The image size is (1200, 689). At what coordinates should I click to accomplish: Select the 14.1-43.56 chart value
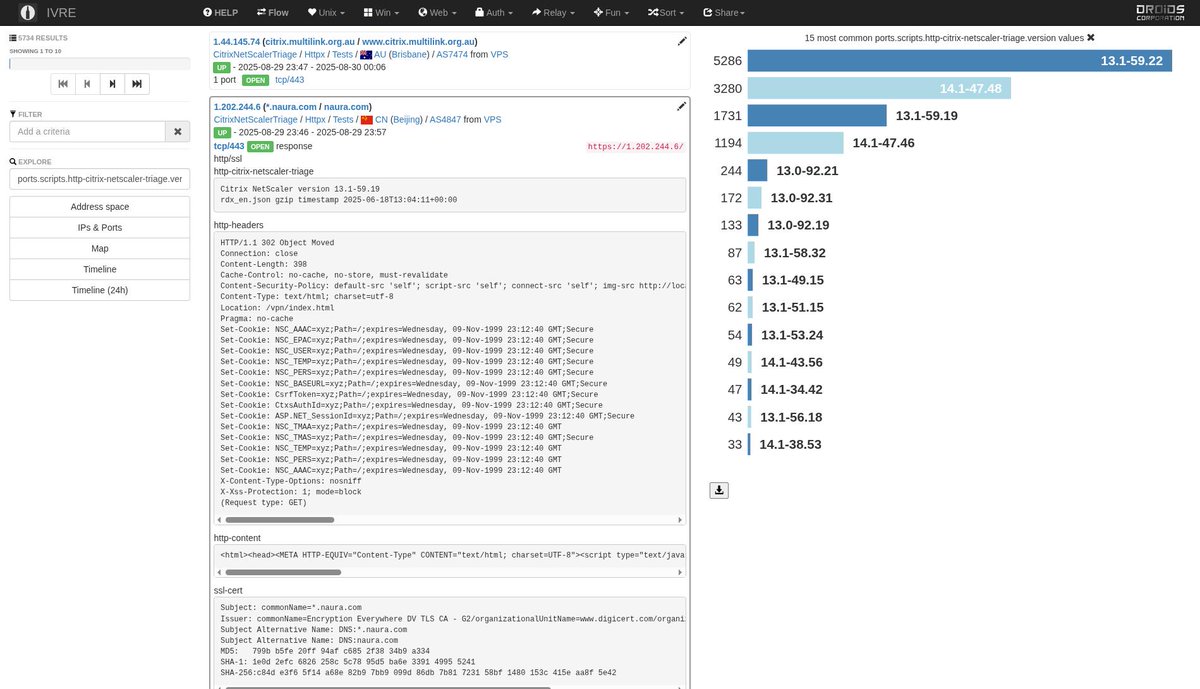791,362
